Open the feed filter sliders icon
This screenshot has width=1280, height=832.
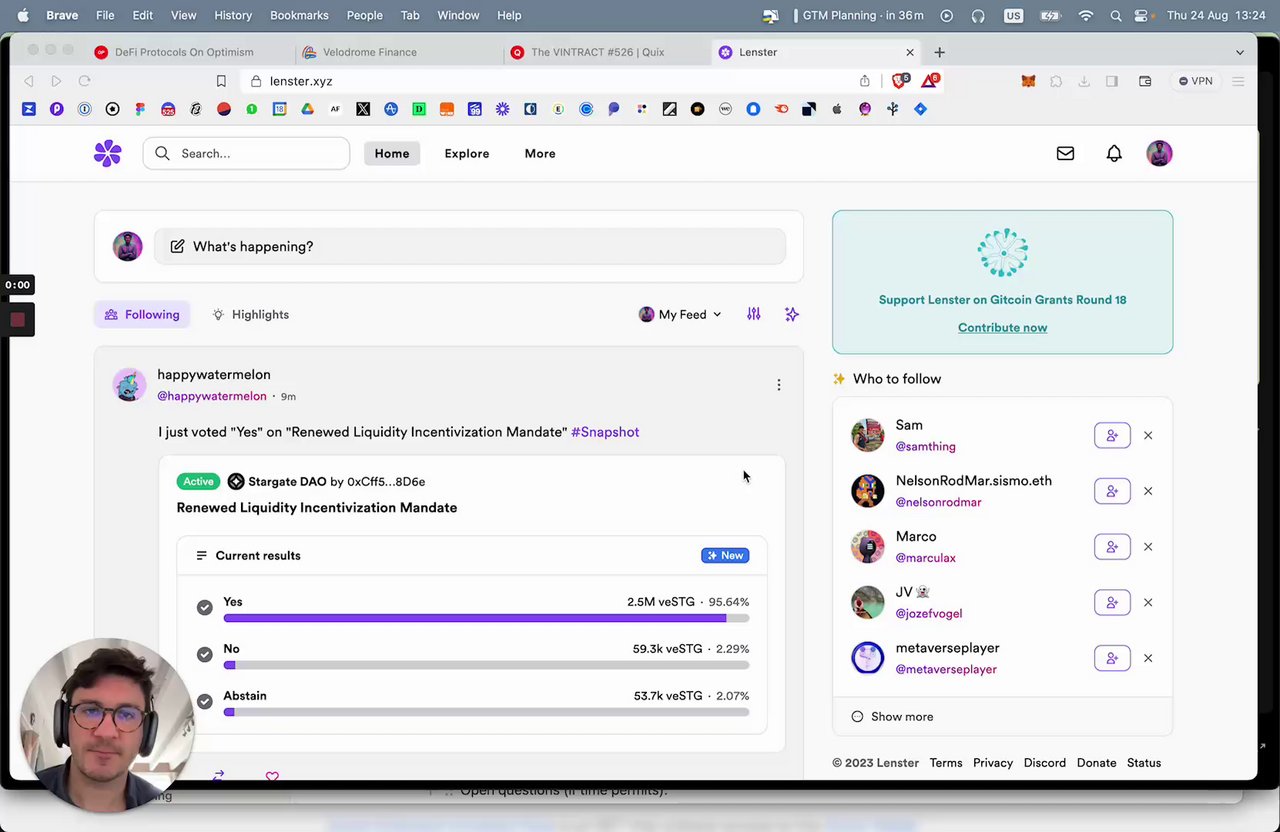tap(754, 314)
